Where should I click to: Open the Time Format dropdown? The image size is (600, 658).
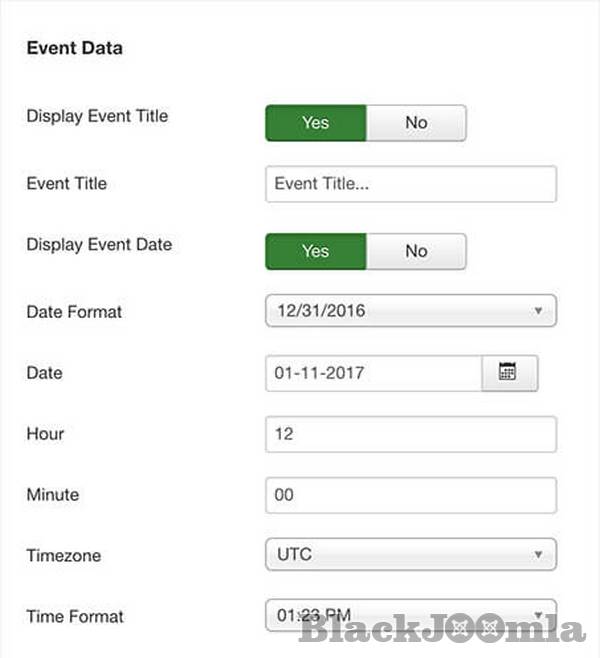410,614
